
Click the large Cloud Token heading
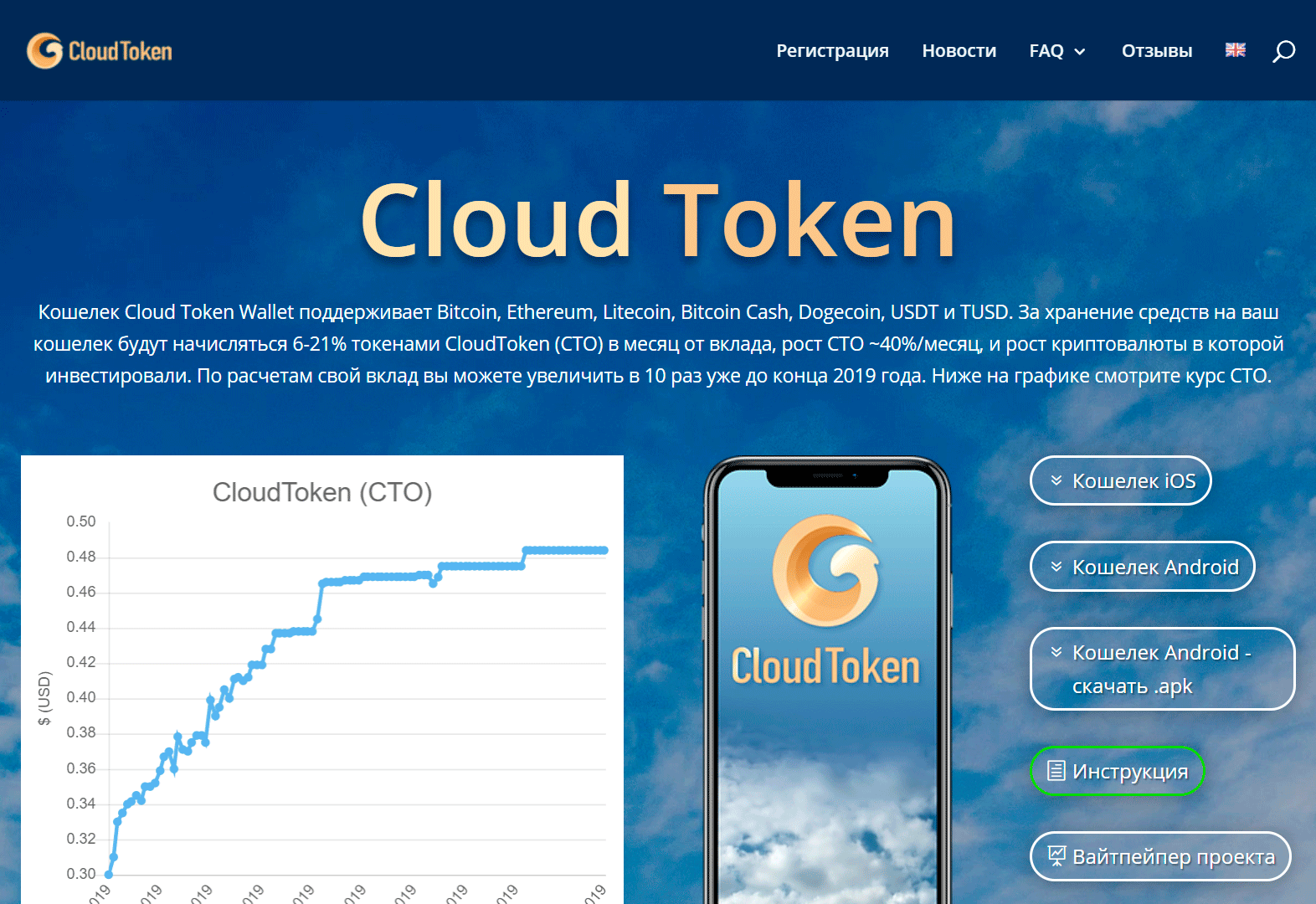click(658, 221)
